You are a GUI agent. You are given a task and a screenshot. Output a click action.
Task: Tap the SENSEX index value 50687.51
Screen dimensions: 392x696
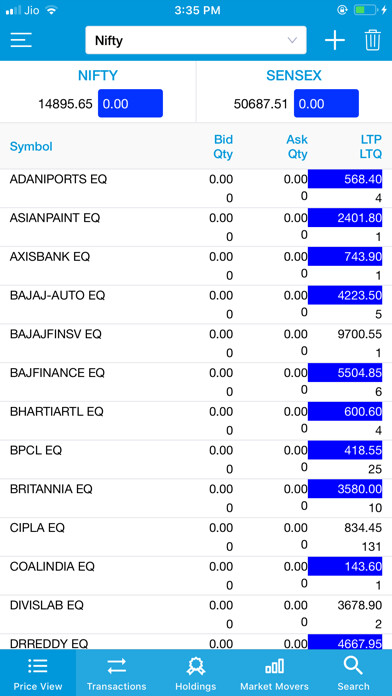pos(261,104)
